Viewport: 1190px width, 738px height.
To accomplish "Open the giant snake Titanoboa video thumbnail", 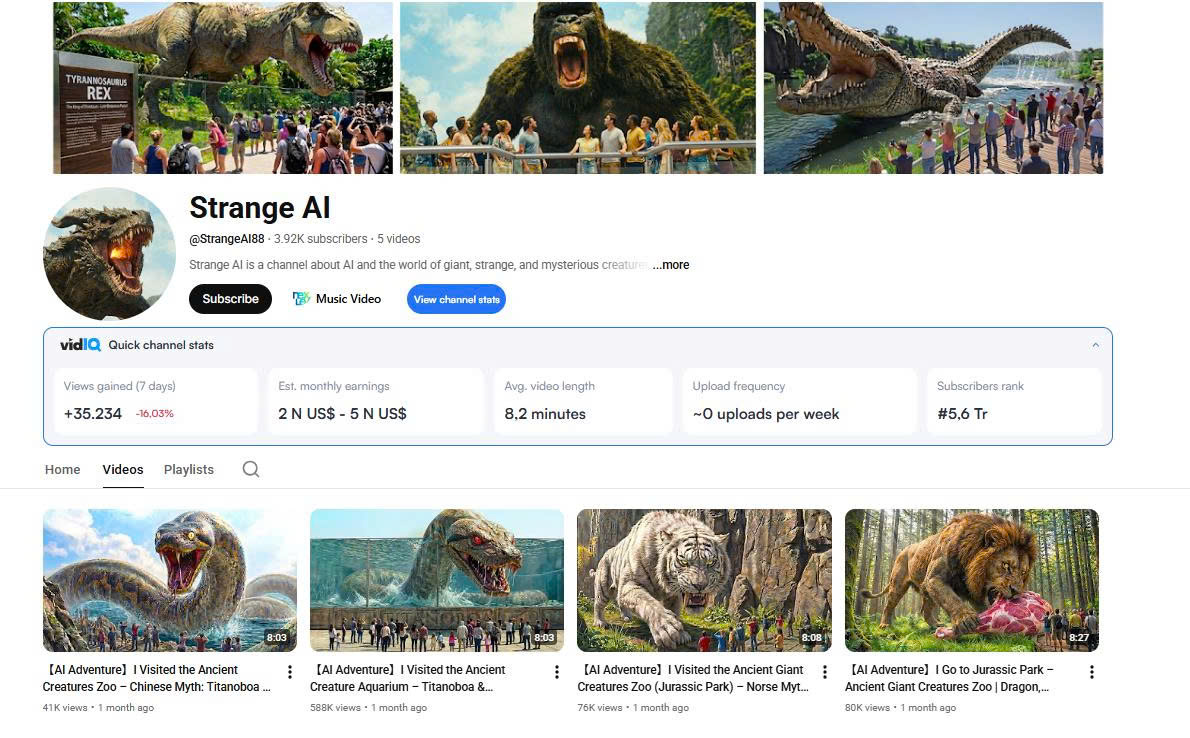I will (x=169, y=580).
